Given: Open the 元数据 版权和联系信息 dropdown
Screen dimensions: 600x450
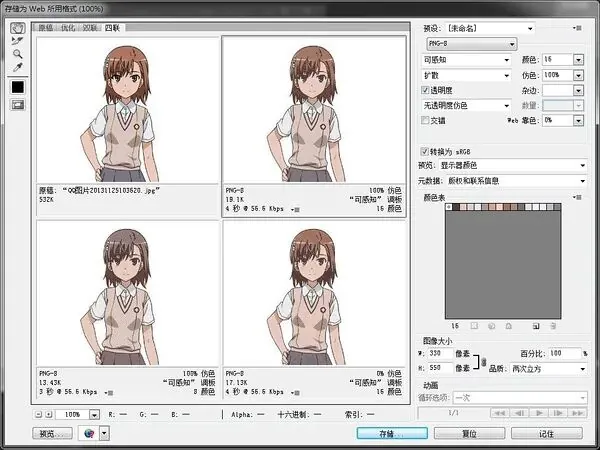Looking at the screenshot, I should tap(517, 181).
